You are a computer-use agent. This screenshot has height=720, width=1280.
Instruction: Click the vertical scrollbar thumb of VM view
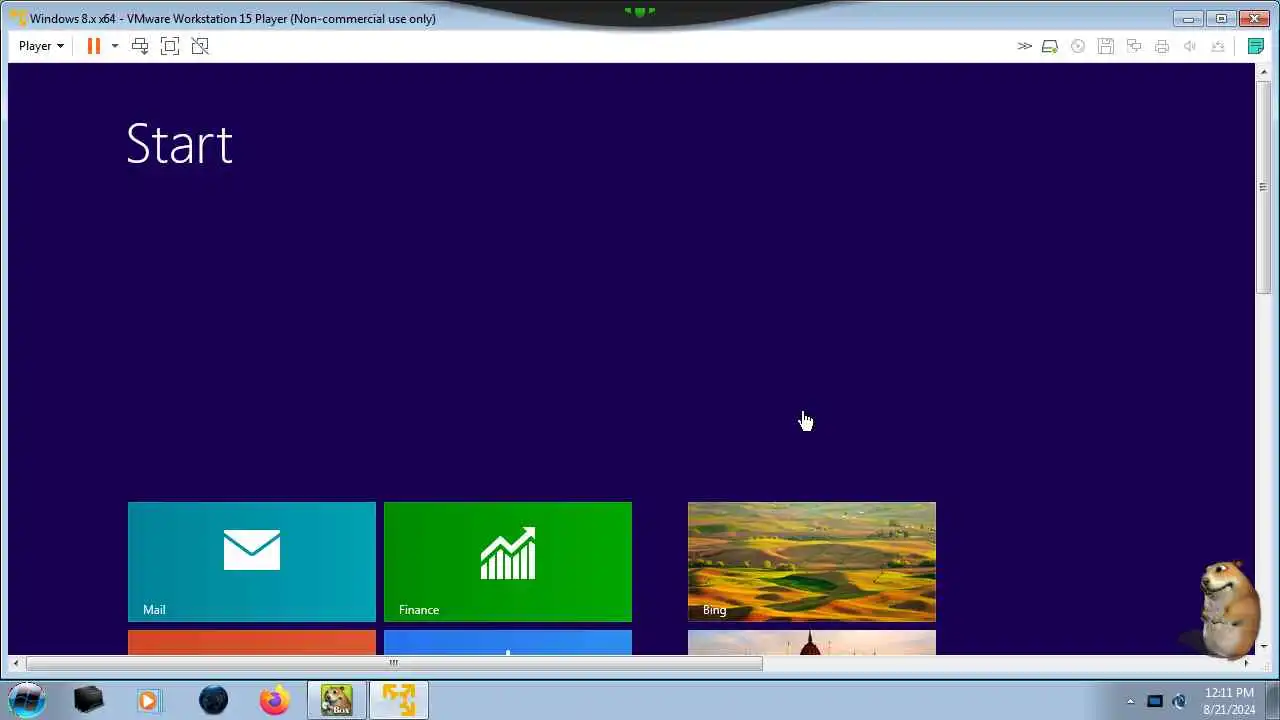(1263, 187)
